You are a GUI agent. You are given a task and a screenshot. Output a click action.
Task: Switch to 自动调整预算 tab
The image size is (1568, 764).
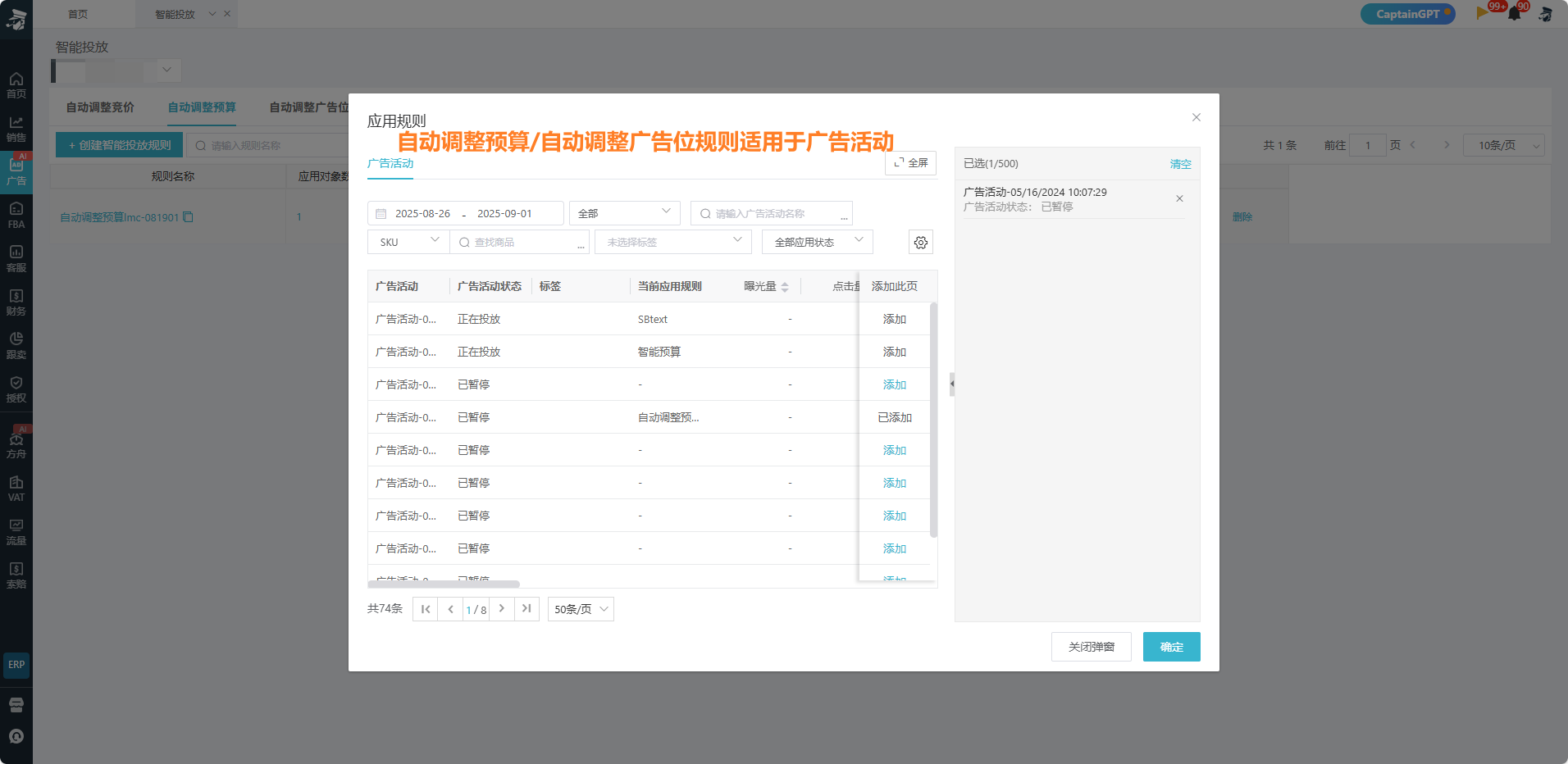point(202,107)
